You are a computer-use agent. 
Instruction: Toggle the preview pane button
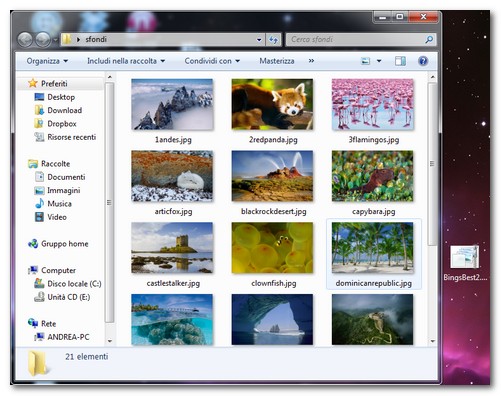[400, 61]
